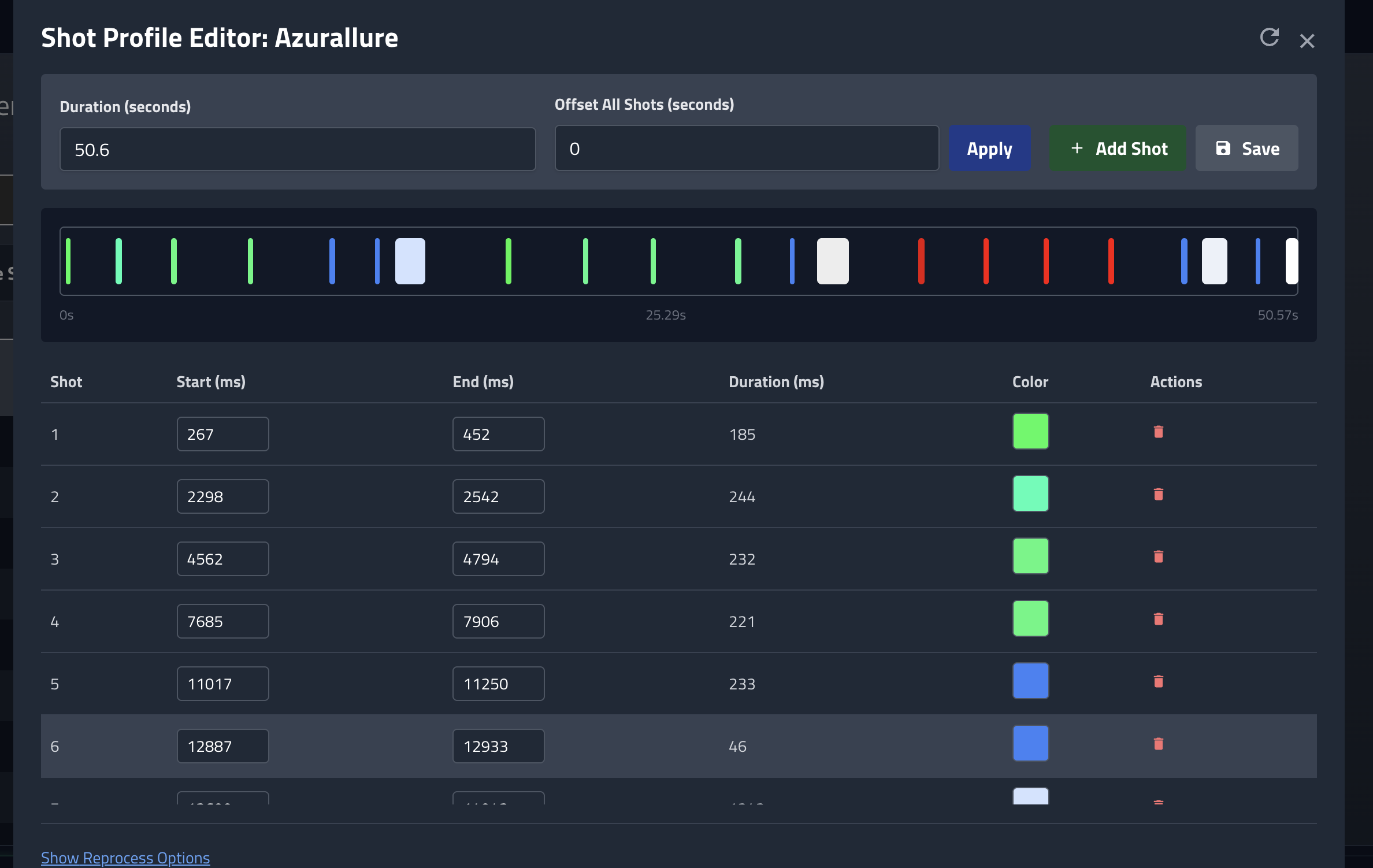
Task: Click the End field showing 12933
Action: point(498,746)
